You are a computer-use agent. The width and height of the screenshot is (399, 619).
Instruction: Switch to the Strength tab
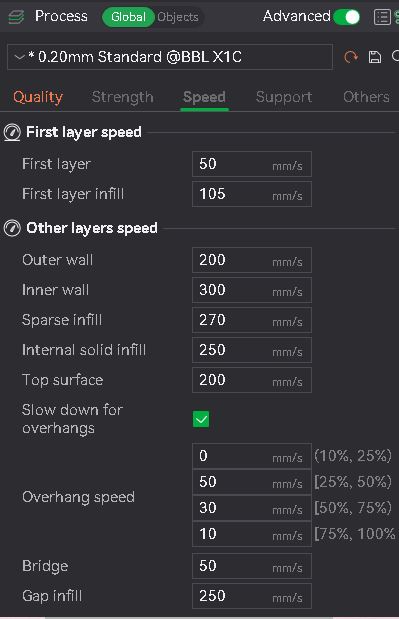(x=122, y=97)
